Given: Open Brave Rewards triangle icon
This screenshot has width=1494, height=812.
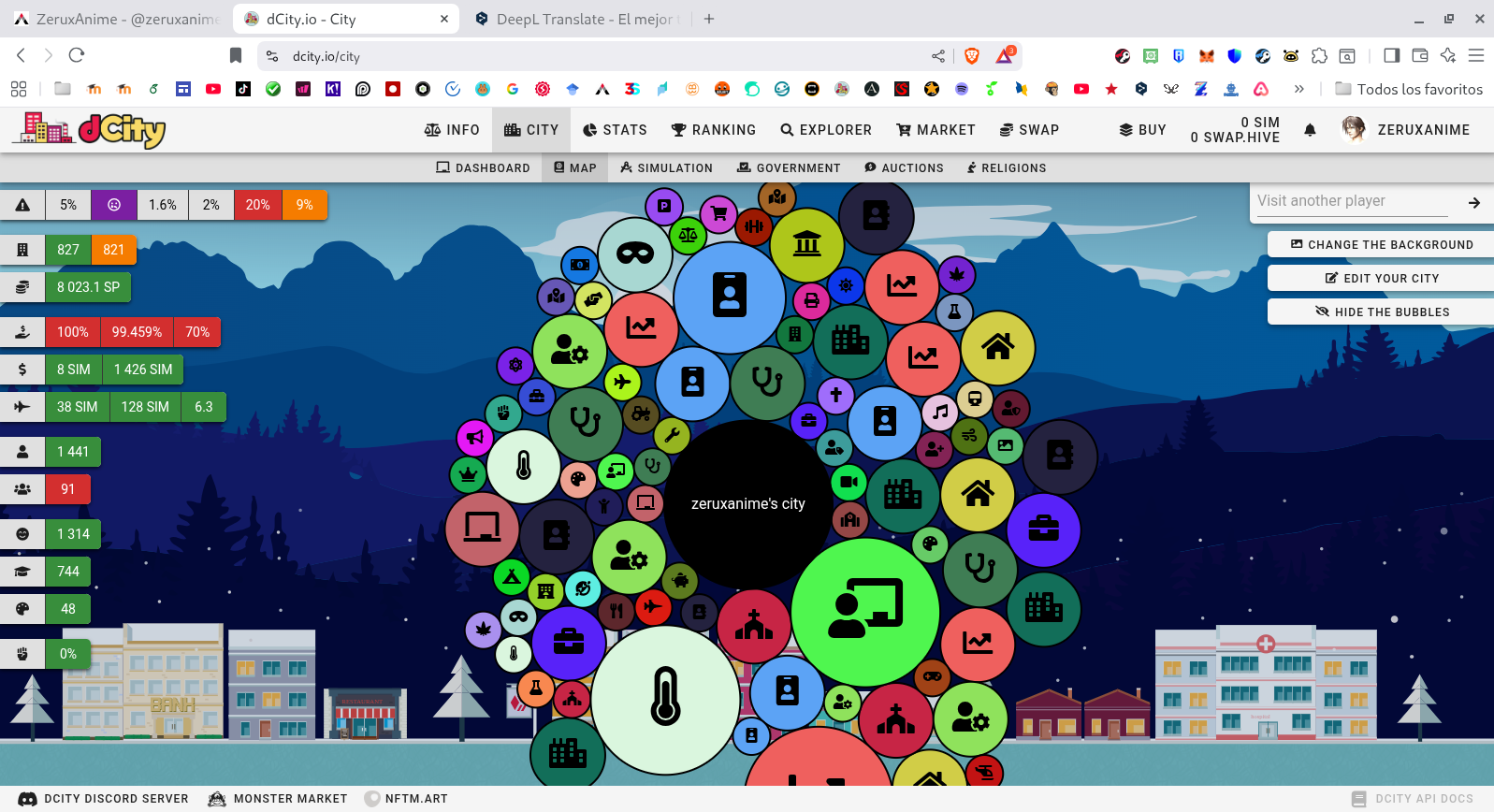Looking at the screenshot, I should (x=1005, y=56).
